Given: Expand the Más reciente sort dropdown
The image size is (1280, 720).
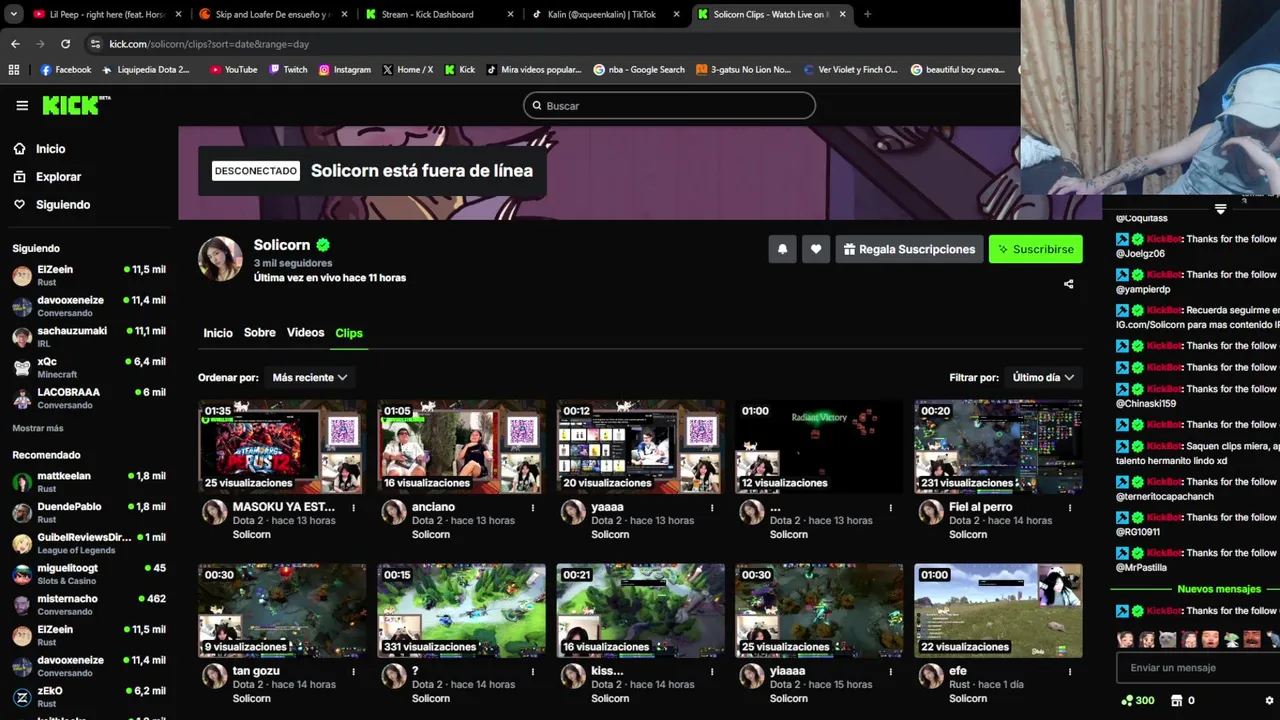Looking at the screenshot, I should [x=310, y=377].
